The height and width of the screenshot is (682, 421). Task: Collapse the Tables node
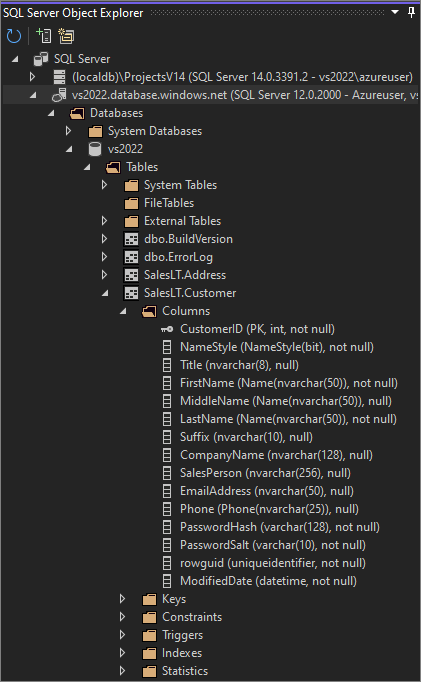[87, 167]
